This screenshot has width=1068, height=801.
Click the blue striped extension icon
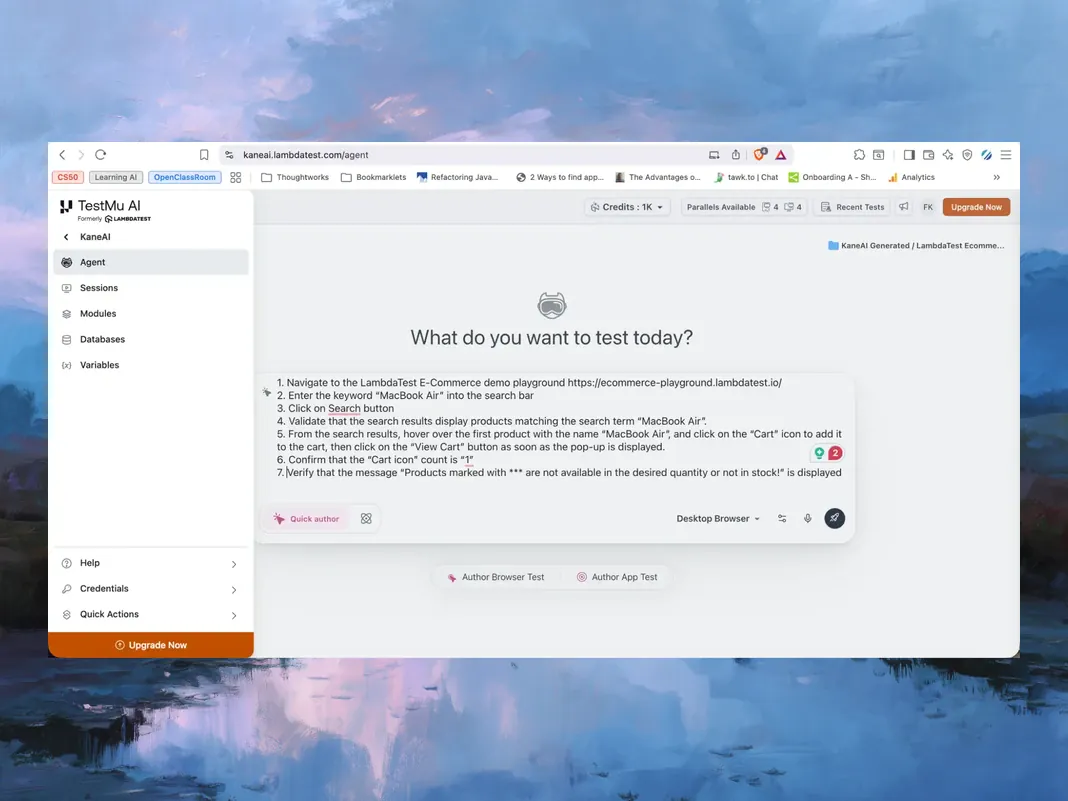point(986,155)
